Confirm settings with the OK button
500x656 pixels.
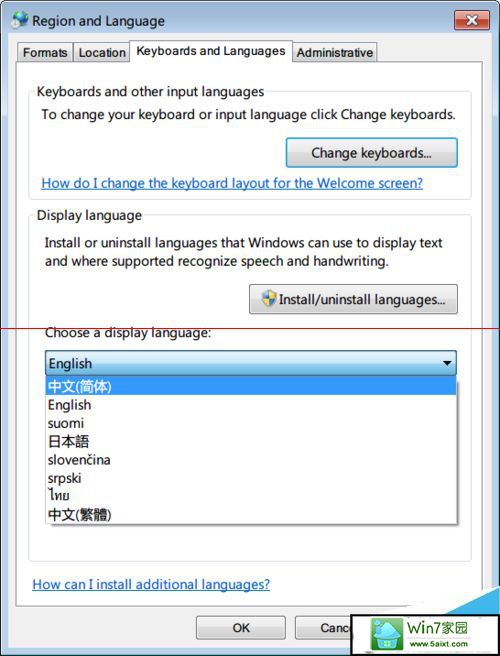pos(241,628)
